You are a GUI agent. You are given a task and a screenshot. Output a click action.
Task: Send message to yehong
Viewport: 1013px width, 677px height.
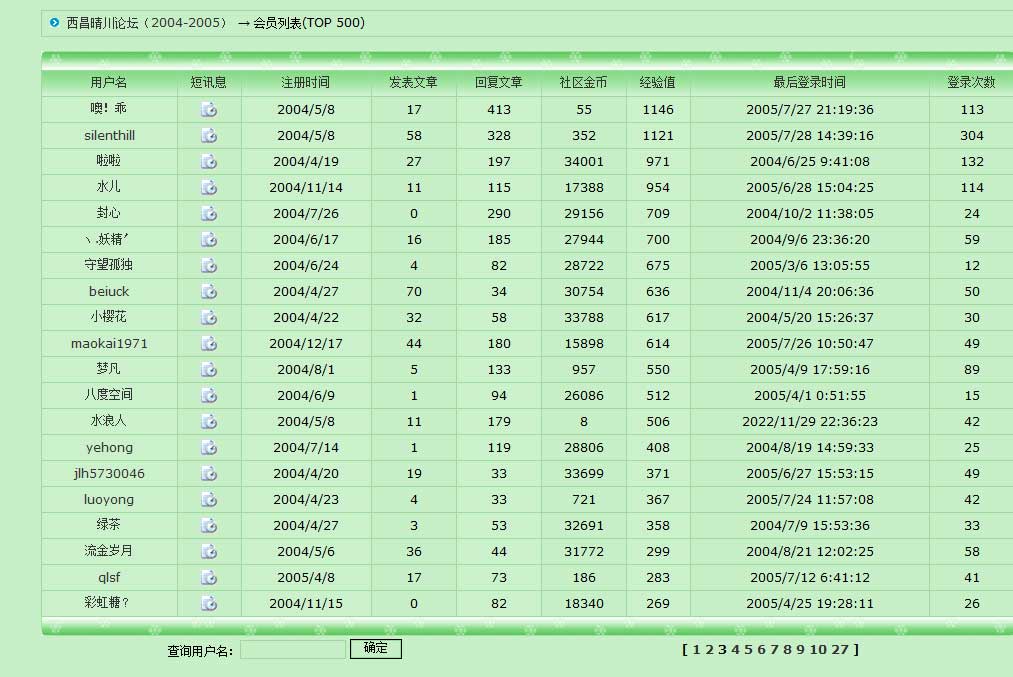pos(209,447)
